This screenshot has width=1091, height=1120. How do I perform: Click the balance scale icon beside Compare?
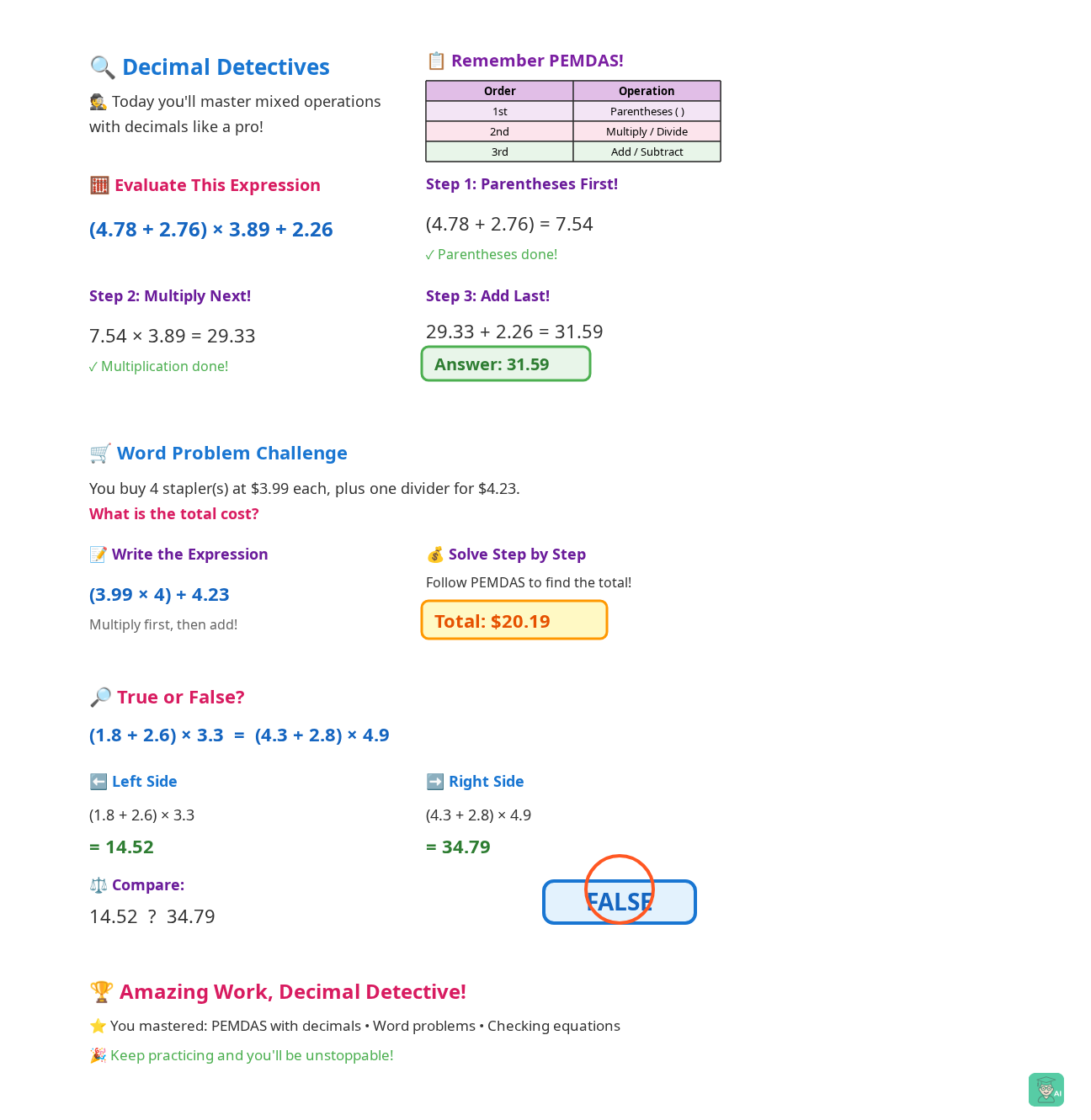pos(98,885)
